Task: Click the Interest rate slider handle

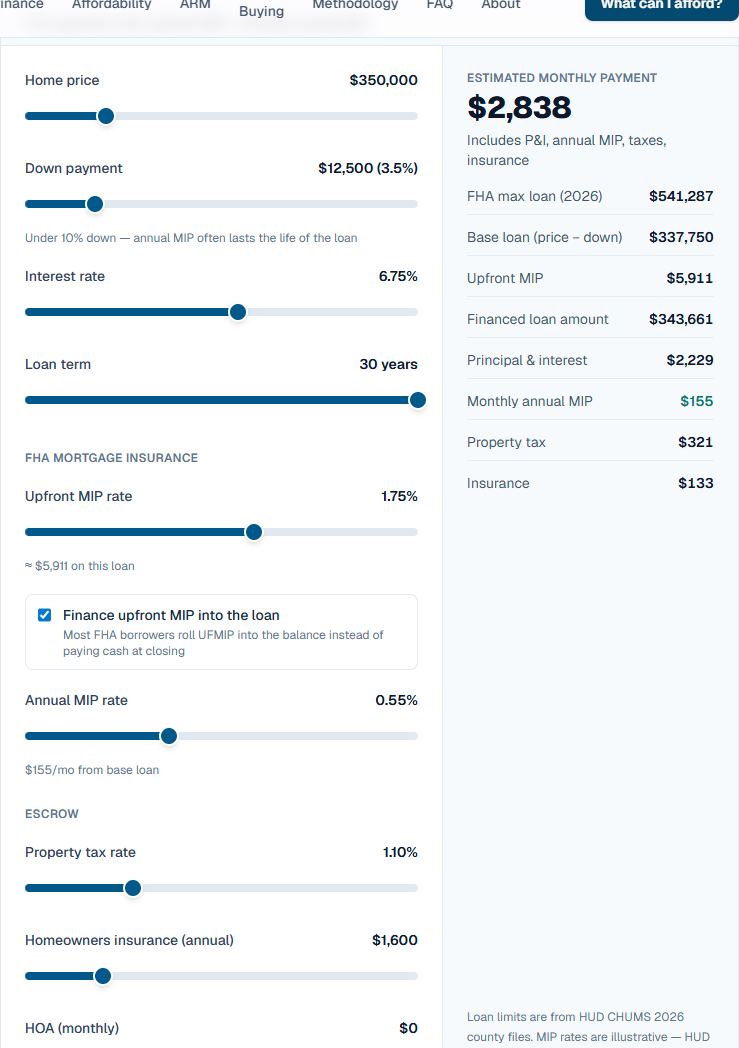Action: pyautogui.click(x=237, y=312)
